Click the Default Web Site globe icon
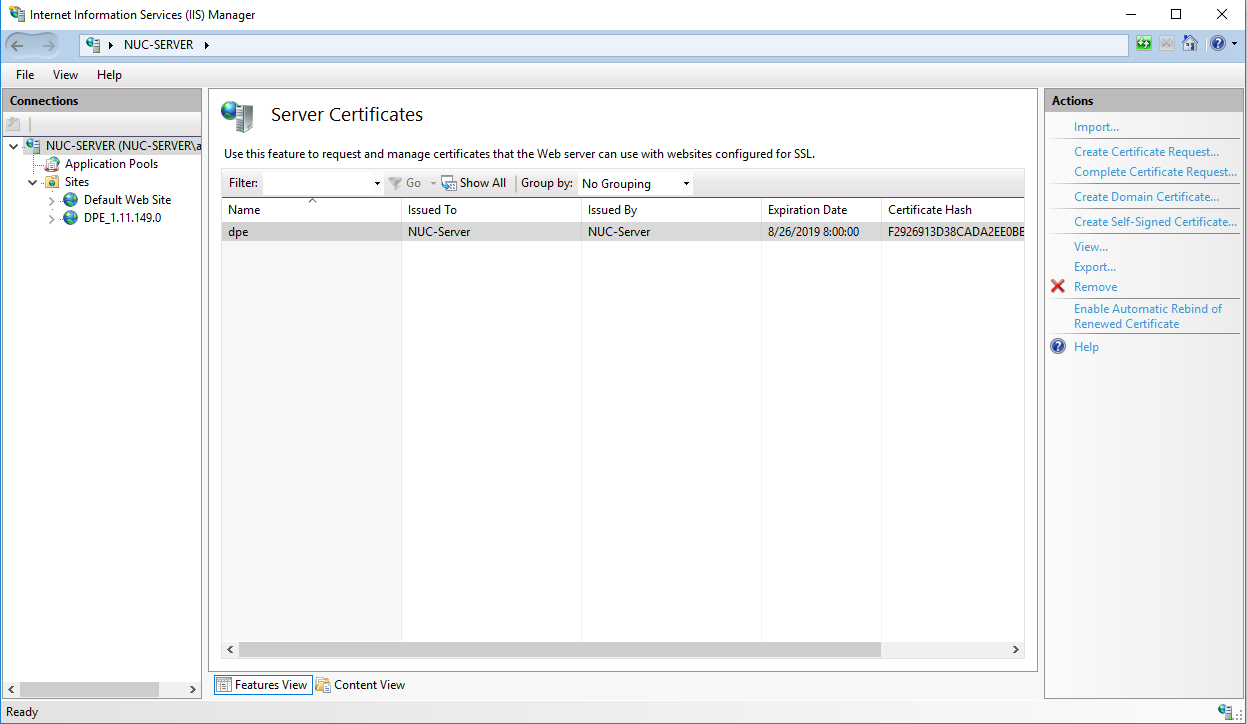This screenshot has width=1247, height=724. (x=70, y=200)
